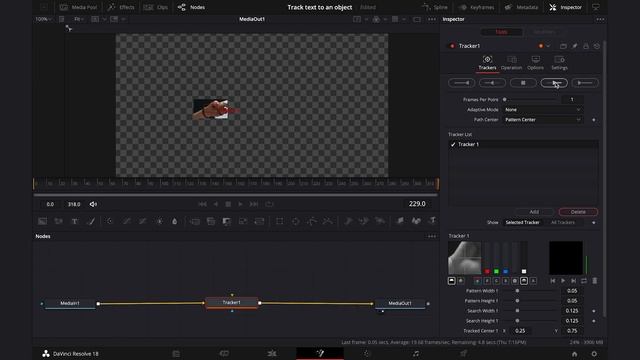Switch to Modifiers tab in Inspector
This screenshot has height=360, width=640.
click(544, 32)
